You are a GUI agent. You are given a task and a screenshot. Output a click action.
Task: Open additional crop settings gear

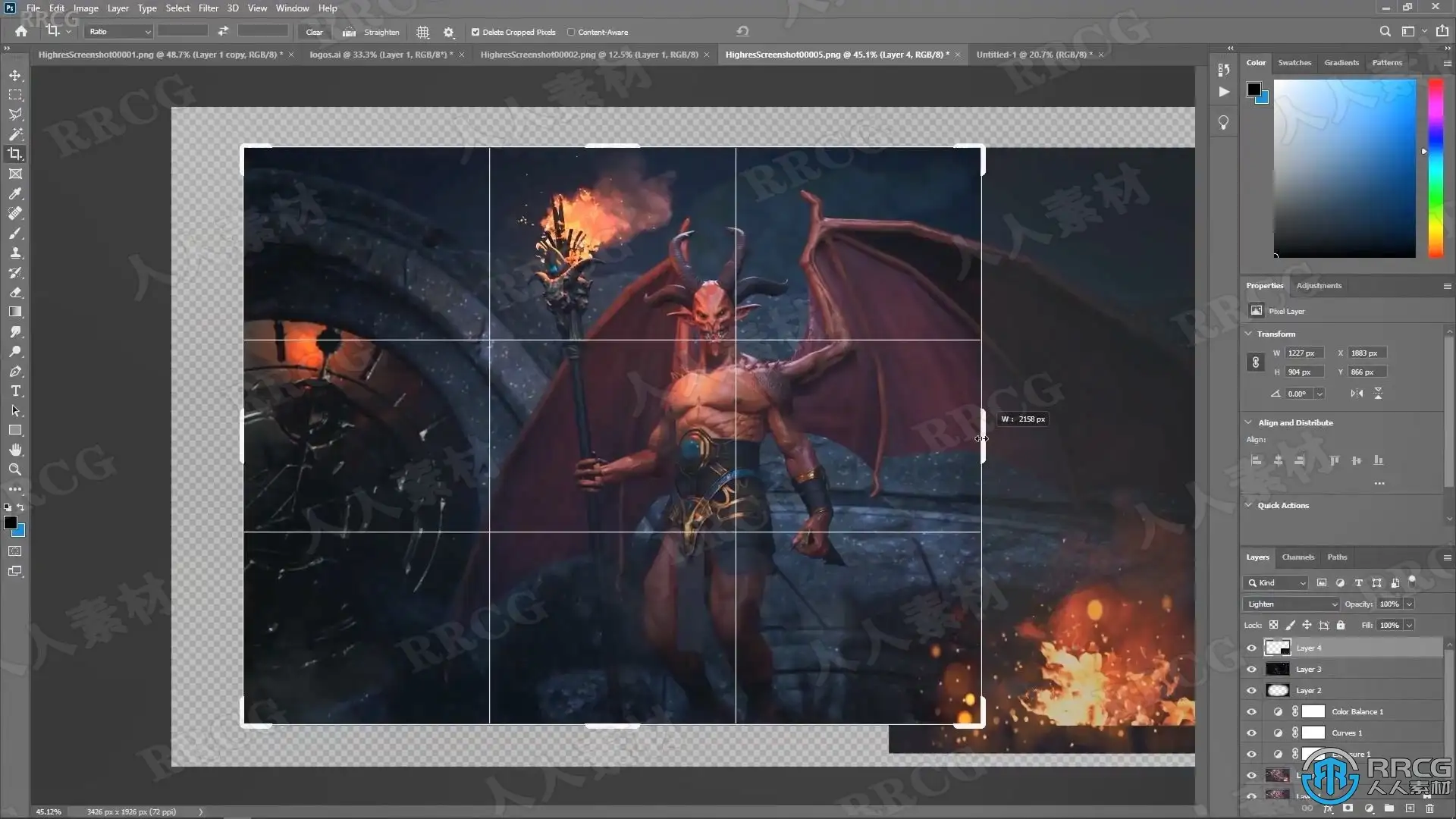[x=449, y=32]
